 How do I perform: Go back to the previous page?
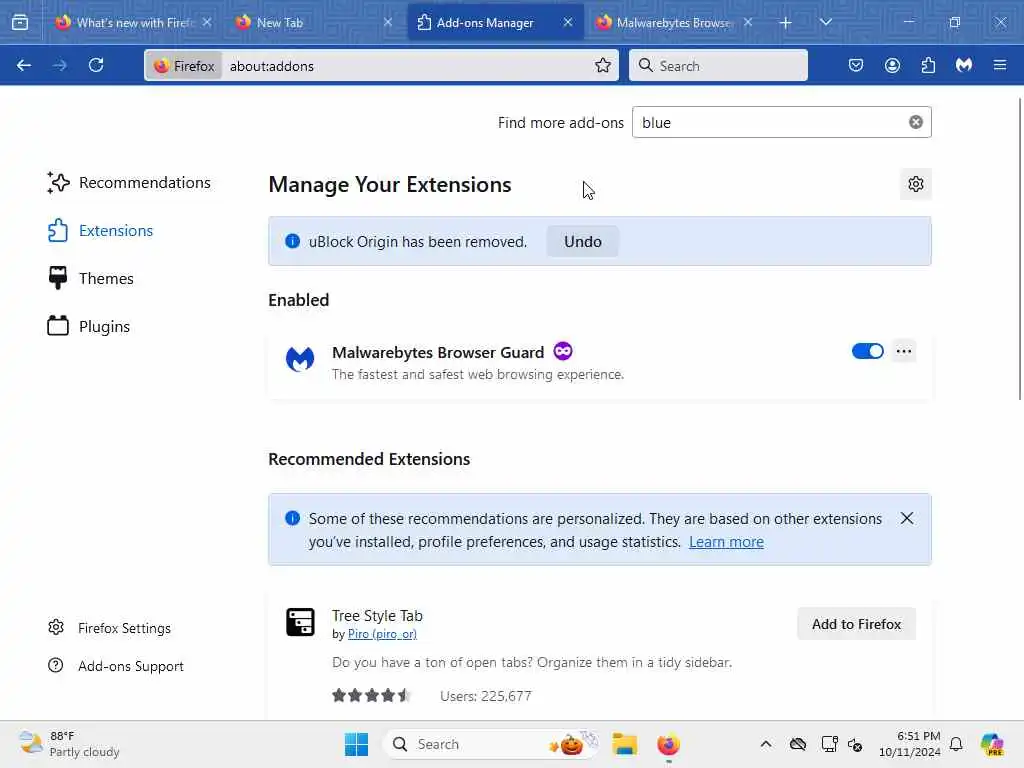coord(24,65)
